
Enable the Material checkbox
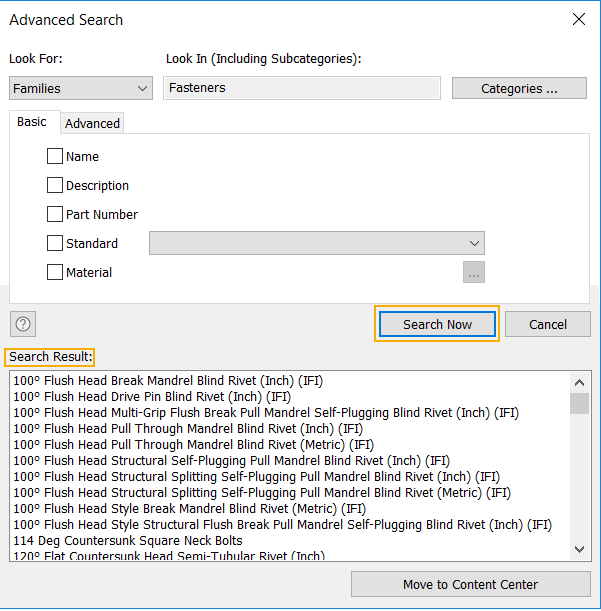coord(55,272)
